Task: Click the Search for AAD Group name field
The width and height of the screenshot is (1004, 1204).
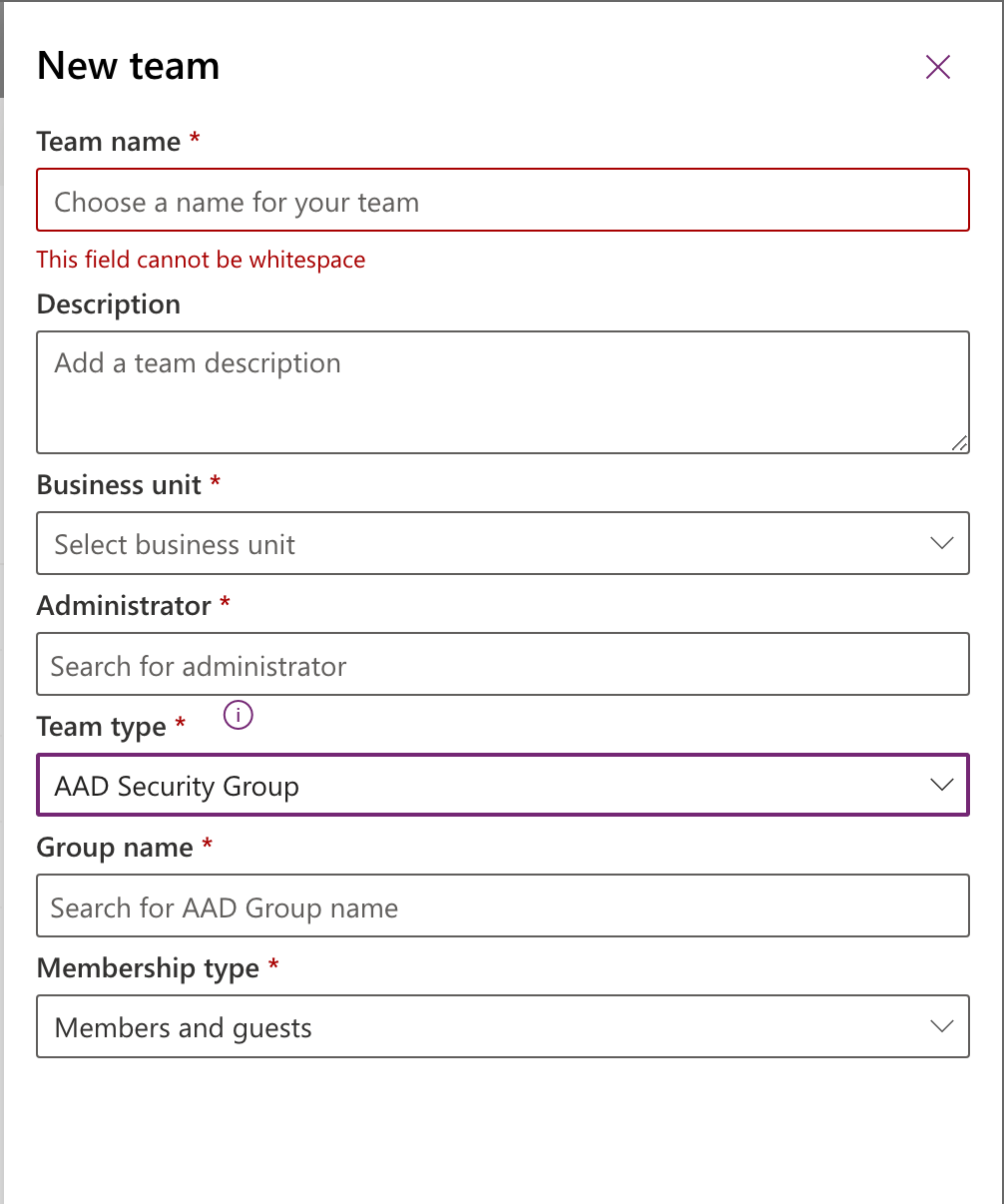Action: 503,905
